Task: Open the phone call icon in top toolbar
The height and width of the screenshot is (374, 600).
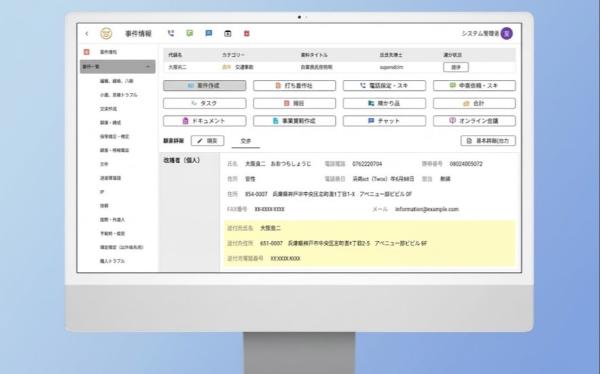Action: [x=171, y=33]
